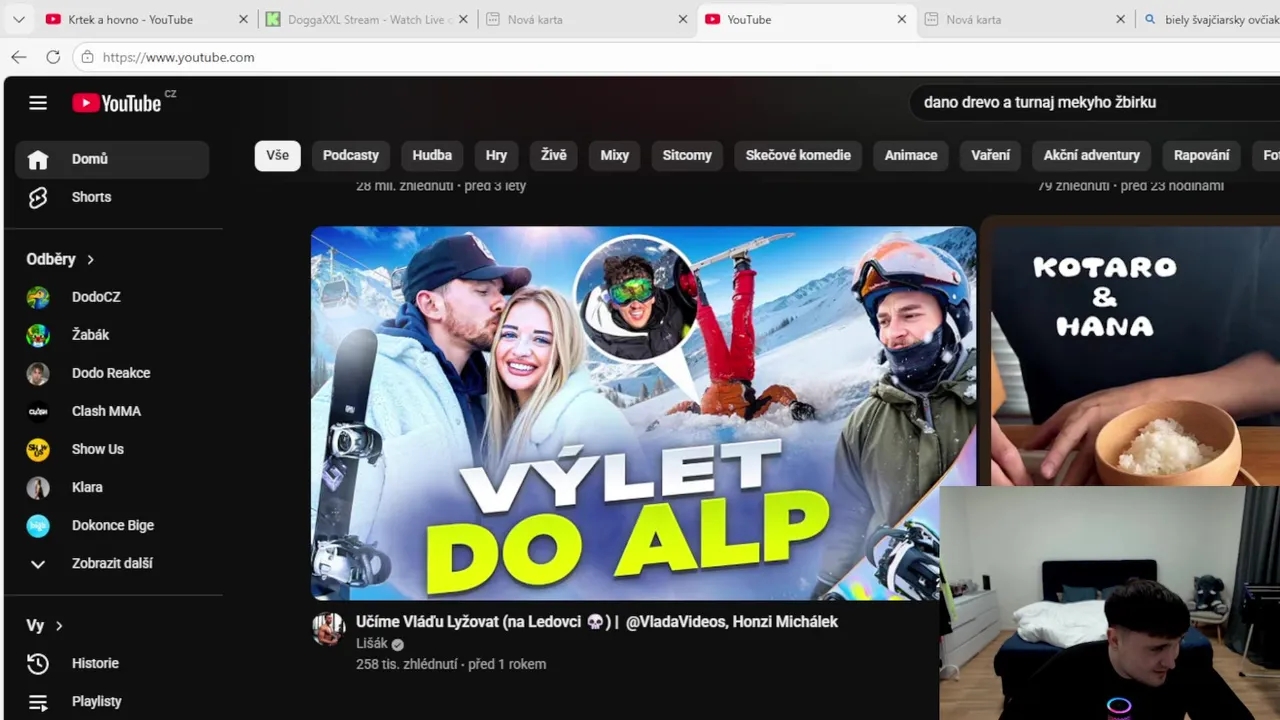
Task: Click the Show Us channel avatar
Action: pyautogui.click(x=38, y=449)
